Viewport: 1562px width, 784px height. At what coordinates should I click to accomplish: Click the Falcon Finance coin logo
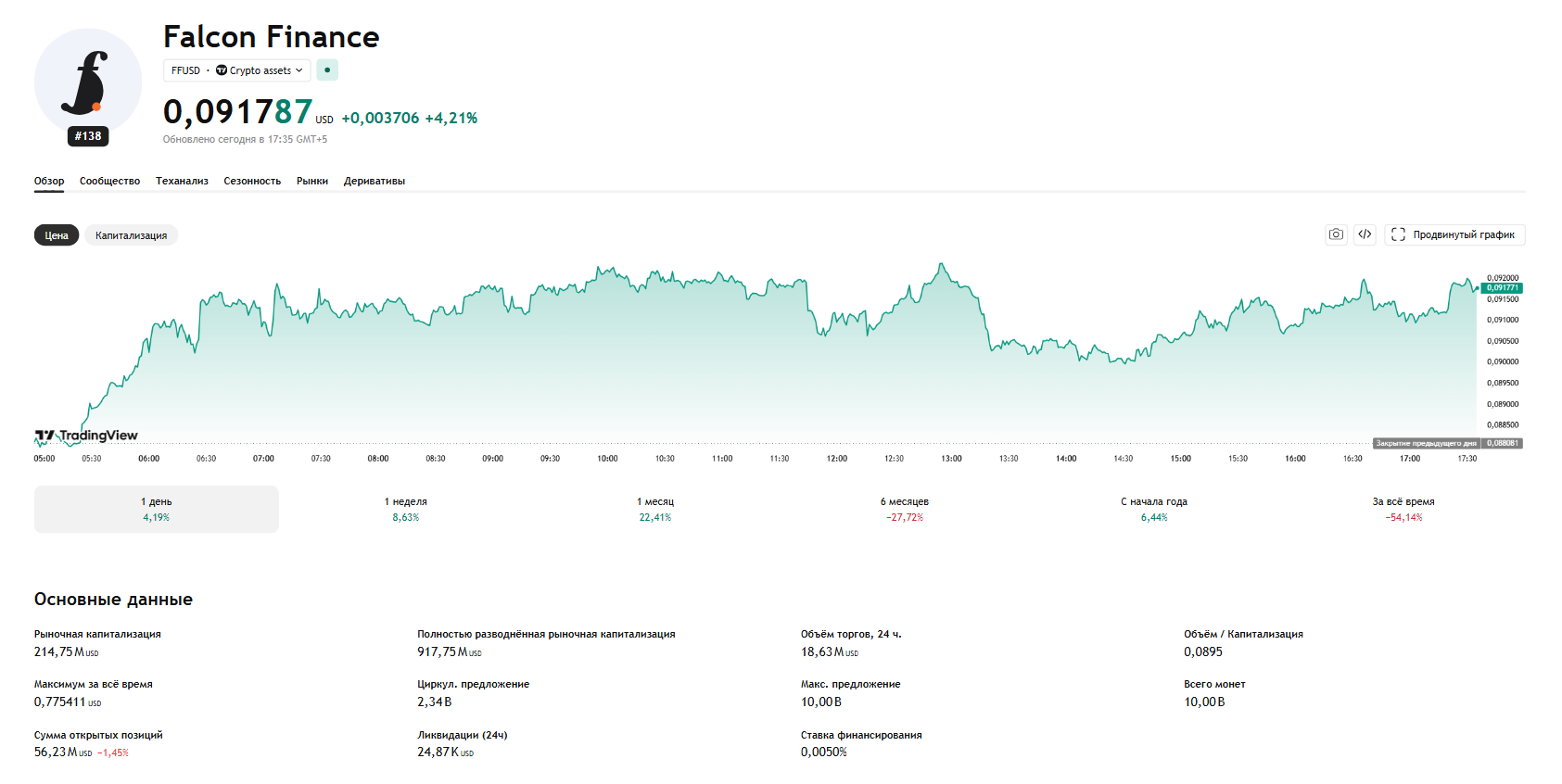click(x=88, y=82)
